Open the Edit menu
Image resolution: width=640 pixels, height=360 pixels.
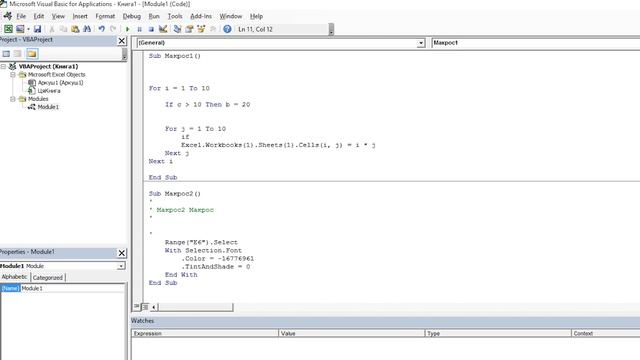click(39, 16)
